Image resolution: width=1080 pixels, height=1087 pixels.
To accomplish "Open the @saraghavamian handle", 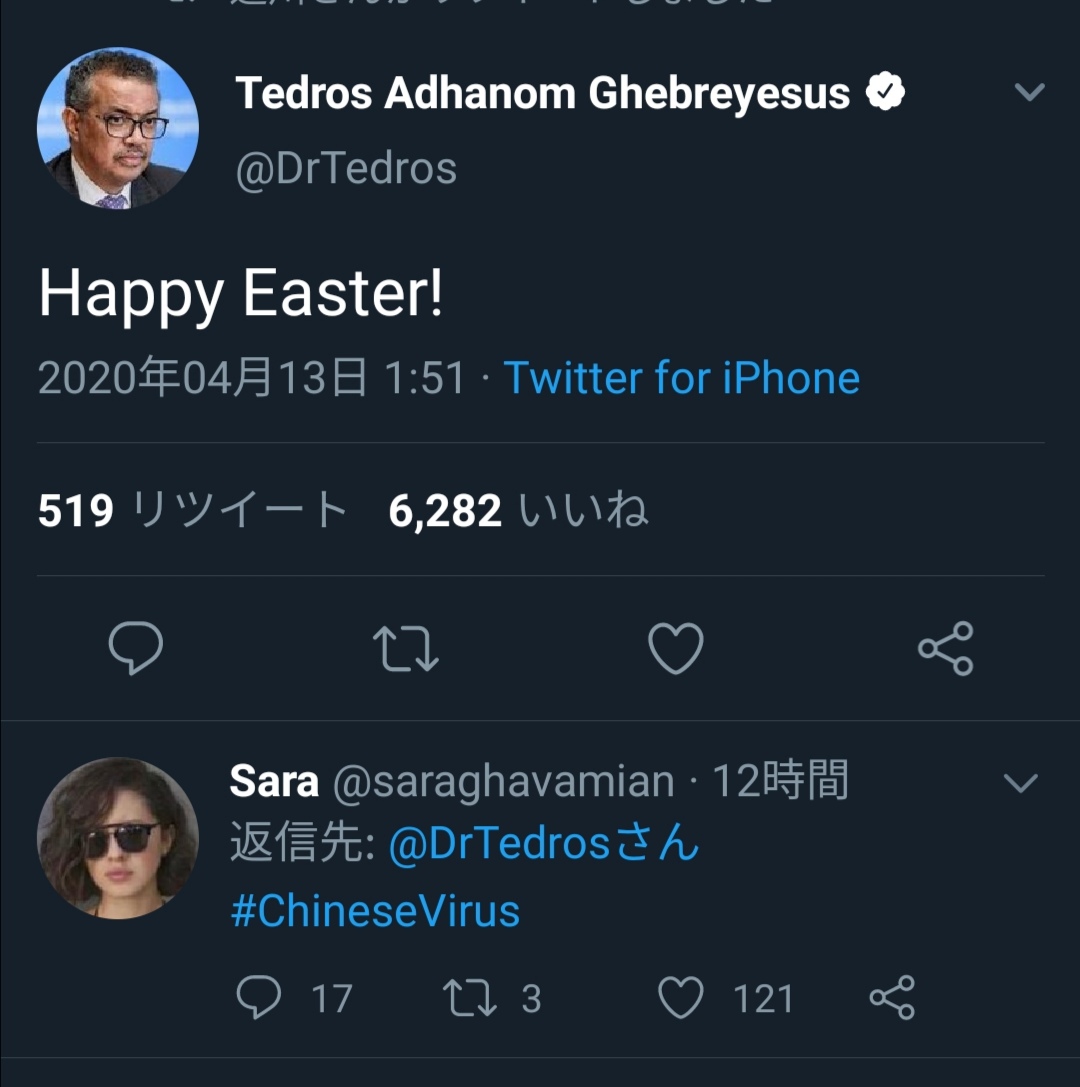I will click(x=502, y=782).
